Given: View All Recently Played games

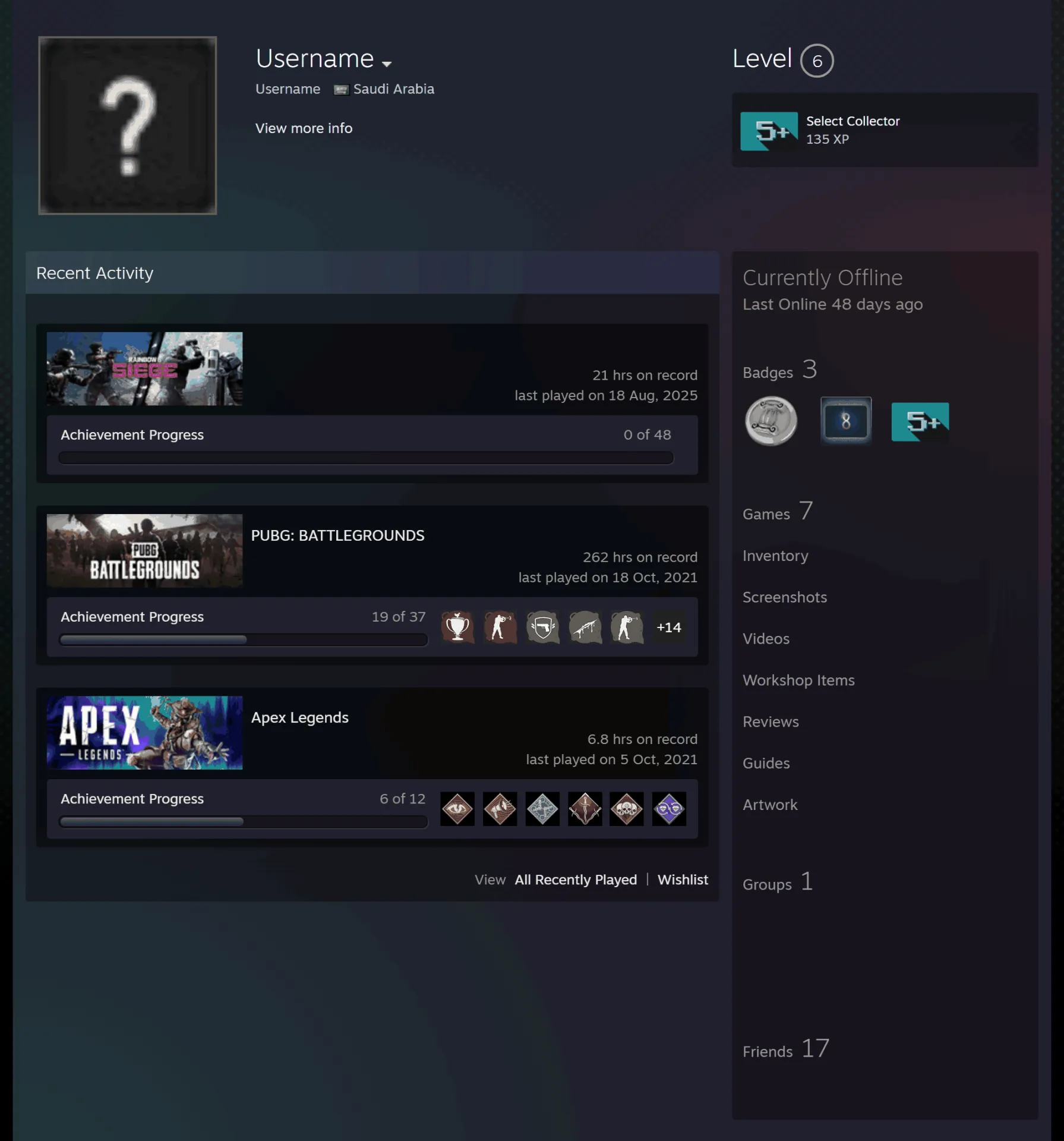Looking at the screenshot, I should click(576, 880).
